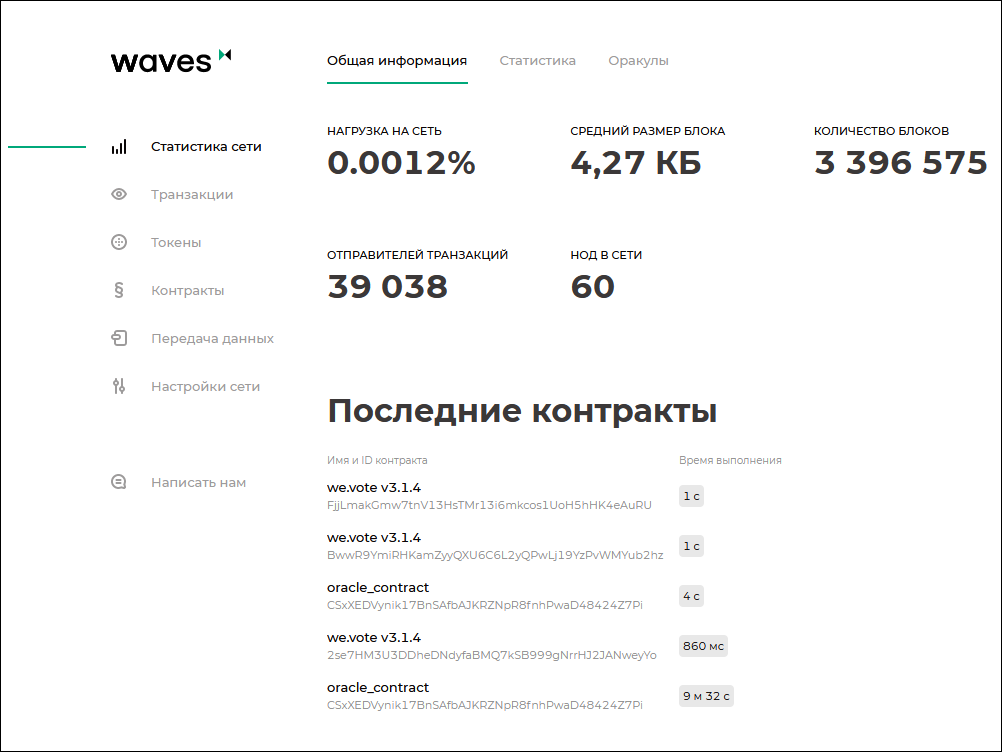
Task: Select the bar chart icon for Статистика сети
Action: (119, 146)
